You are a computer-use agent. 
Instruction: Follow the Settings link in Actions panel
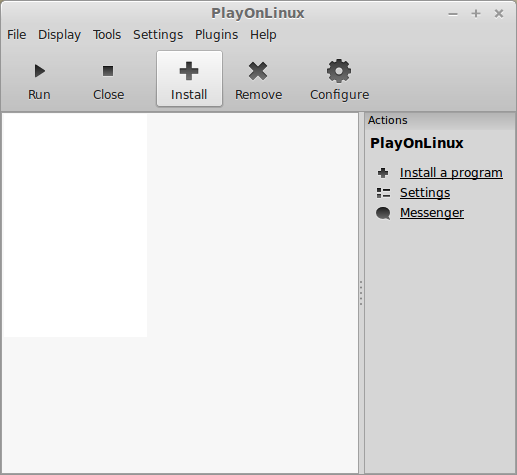425,193
